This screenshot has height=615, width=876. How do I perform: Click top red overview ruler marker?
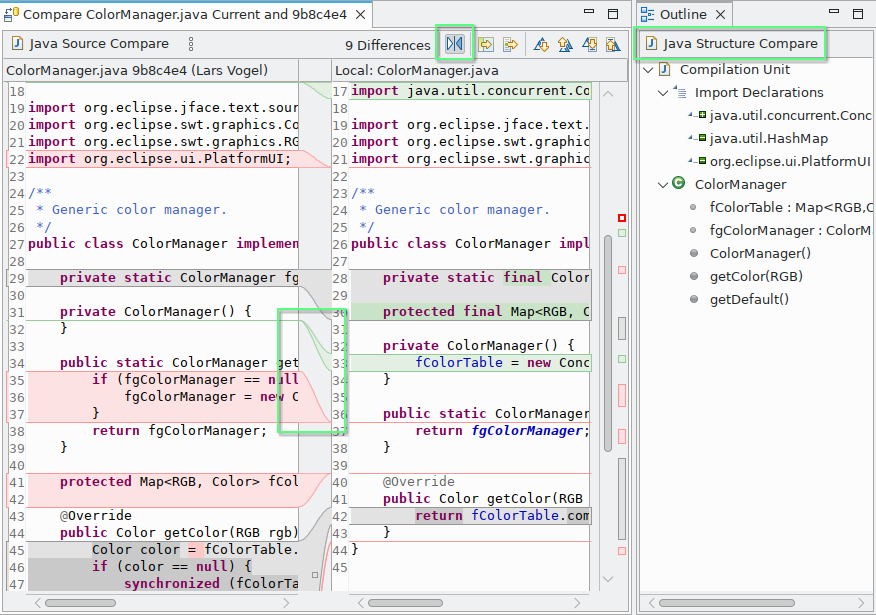click(x=622, y=218)
